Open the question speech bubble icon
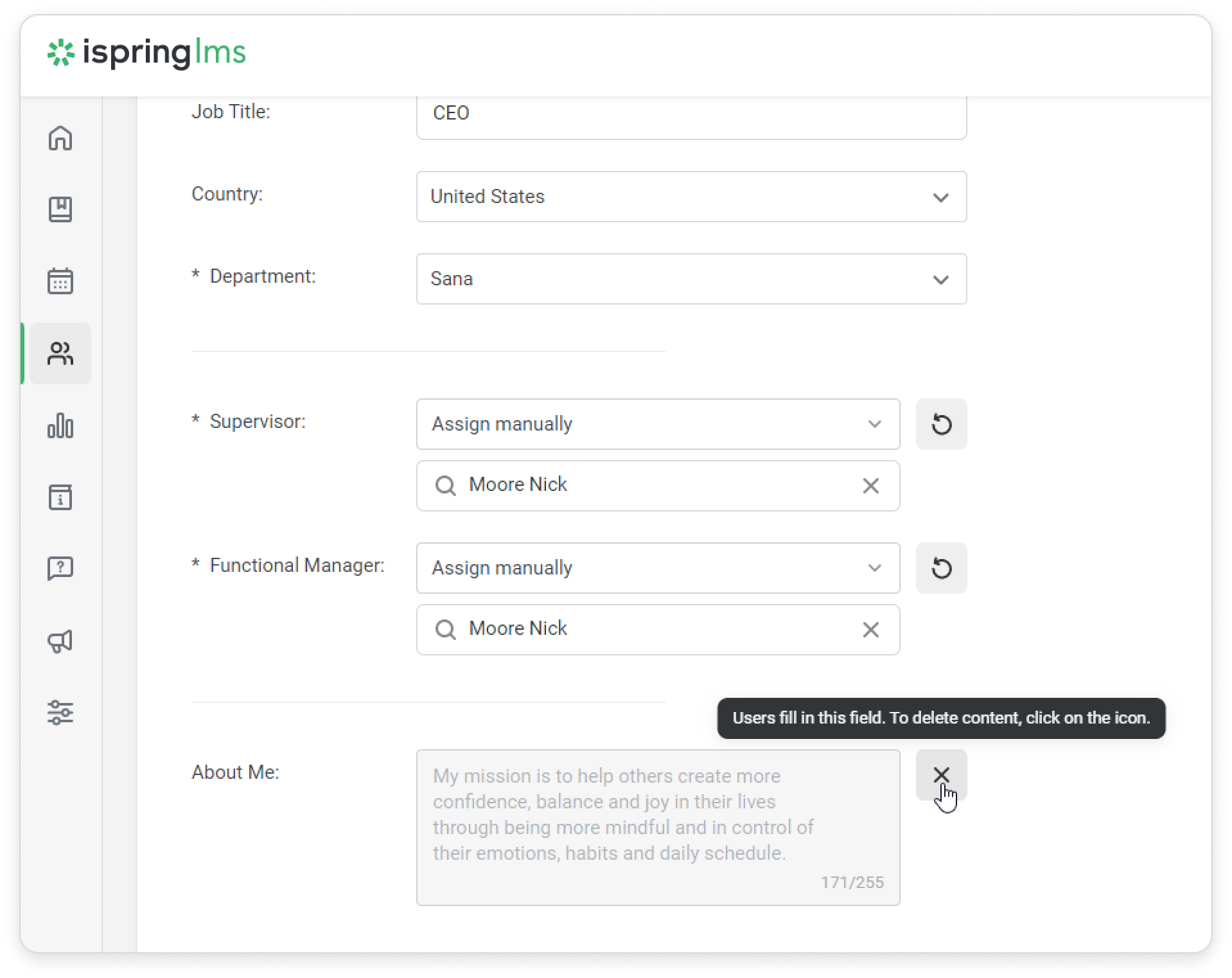1232x978 pixels. coord(60,569)
